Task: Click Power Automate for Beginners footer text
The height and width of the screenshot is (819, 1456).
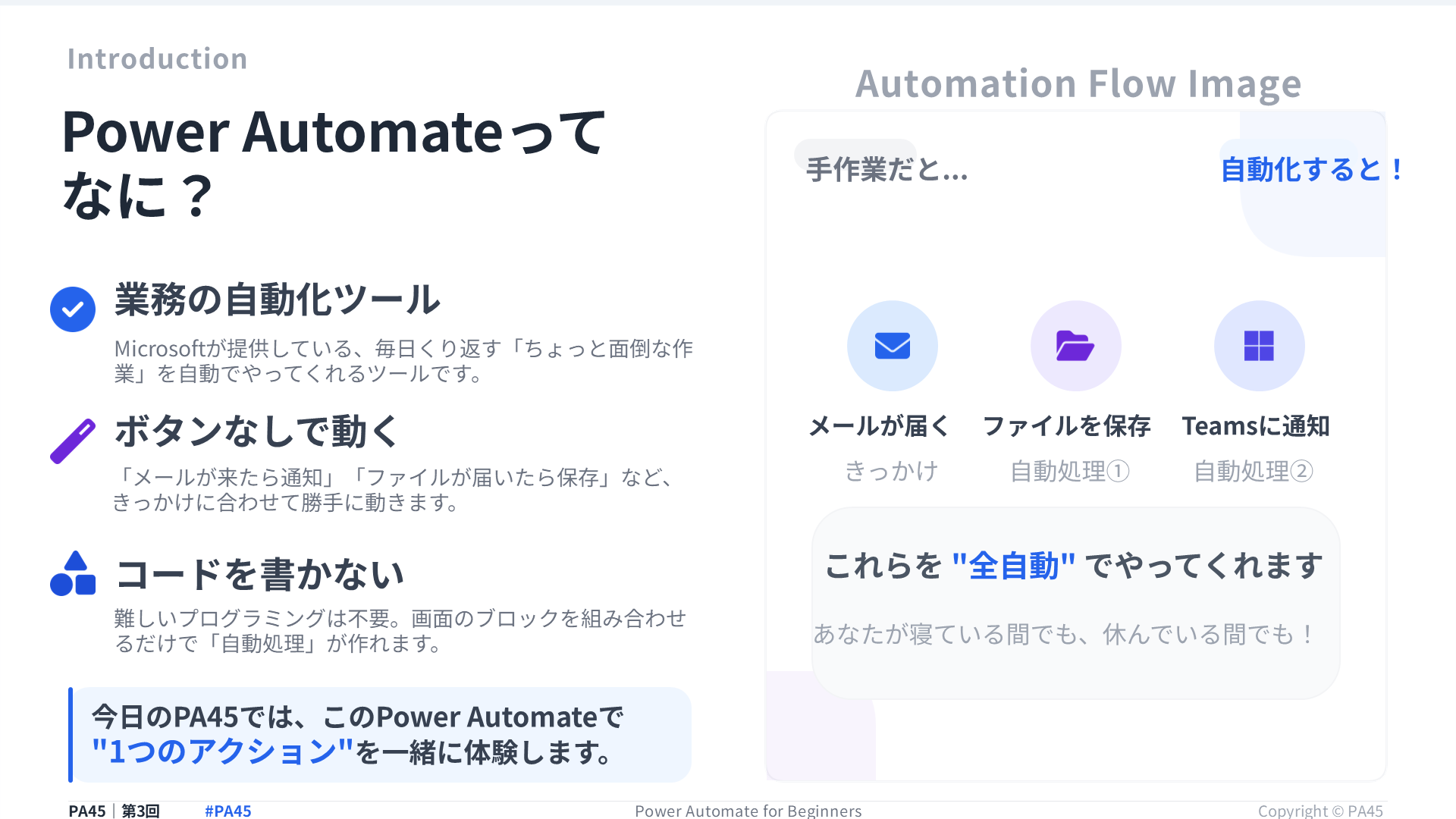Action: (x=748, y=811)
